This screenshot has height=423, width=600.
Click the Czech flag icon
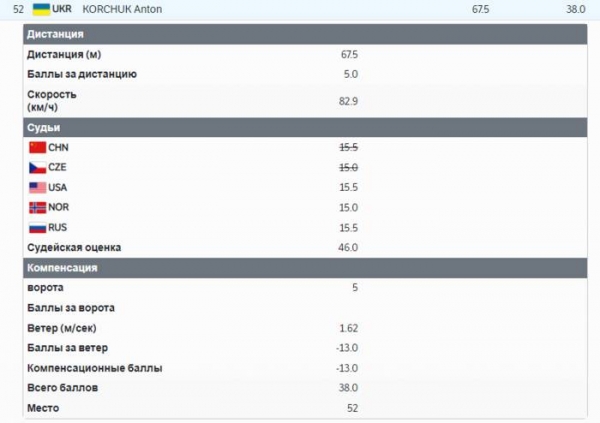tap(38, 167)
